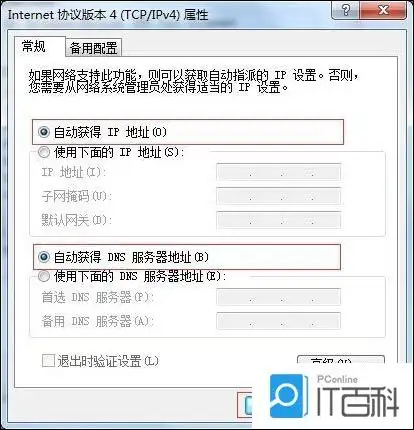414x430 pixels.
Task: Select 自动获得 DNS 服务器地址 radio button
Action: (44, 257)
